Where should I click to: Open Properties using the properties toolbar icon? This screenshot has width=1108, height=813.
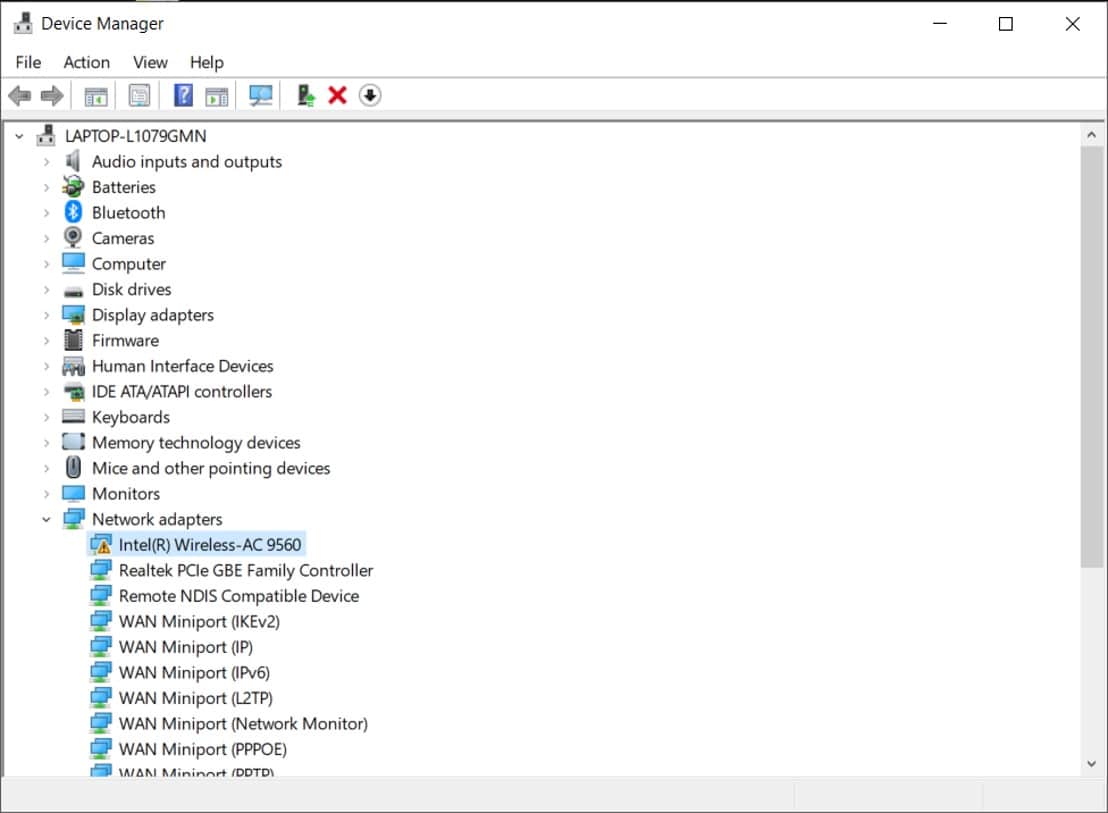[139, 95]
